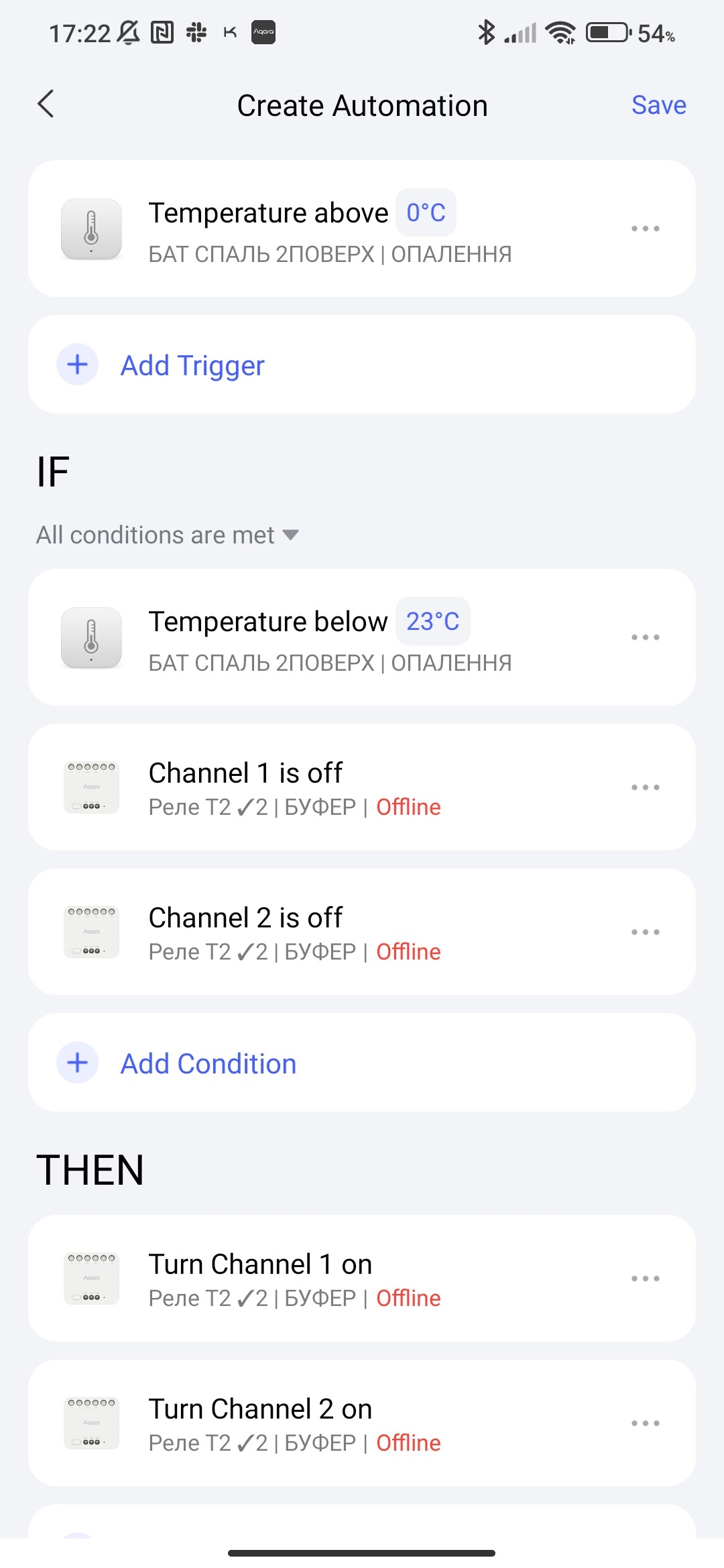Open more options for Channel 2 is off
Image resolution: width=724 pixels, height=1568 pixels.
coord(645,932)
